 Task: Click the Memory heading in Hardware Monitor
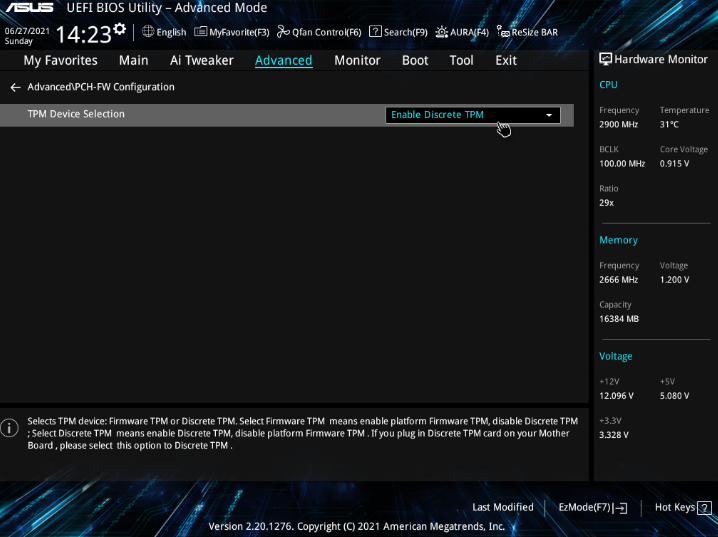click(618, 240)
